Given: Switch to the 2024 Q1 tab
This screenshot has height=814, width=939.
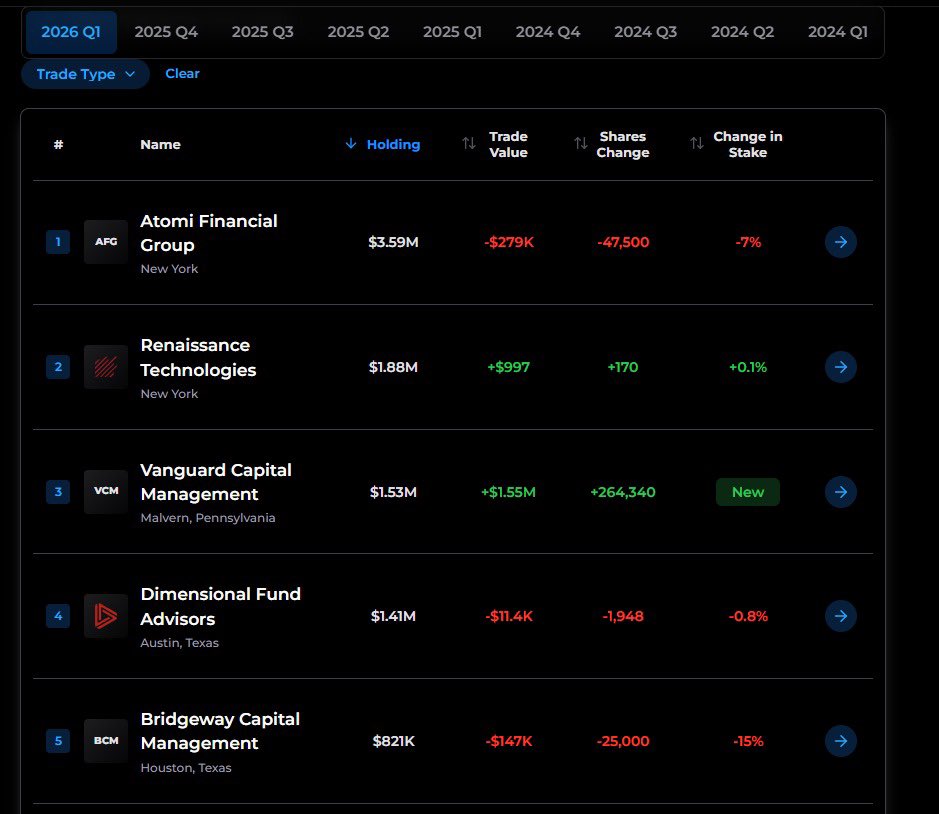Looking at the screenshot, I should click(837, 32).
